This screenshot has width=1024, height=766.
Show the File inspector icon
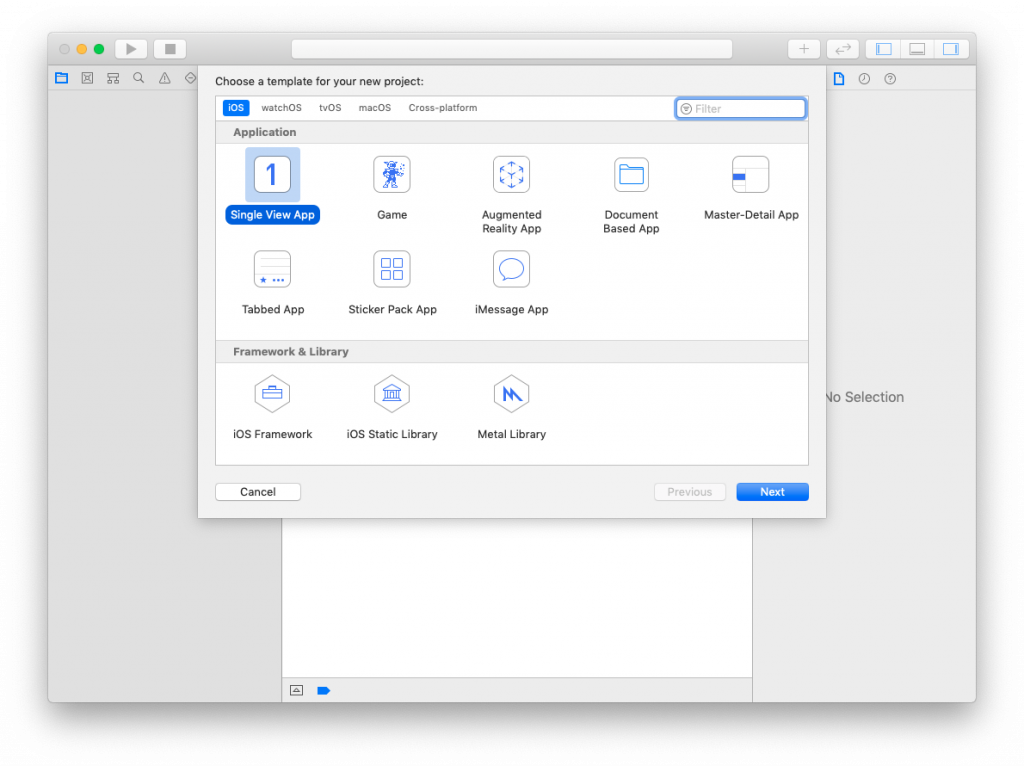click(839, 78)
